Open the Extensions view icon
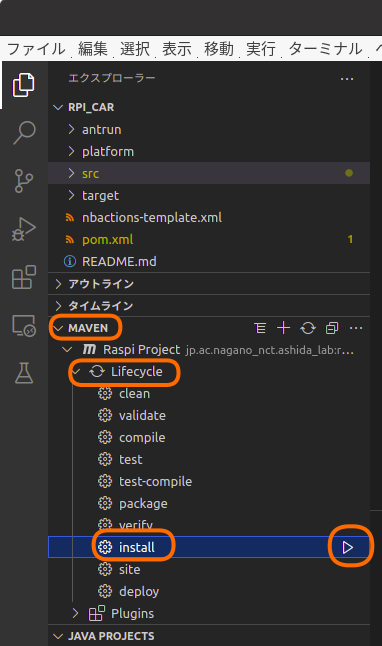This screenshot has height=646, width=382. point(23,277)
